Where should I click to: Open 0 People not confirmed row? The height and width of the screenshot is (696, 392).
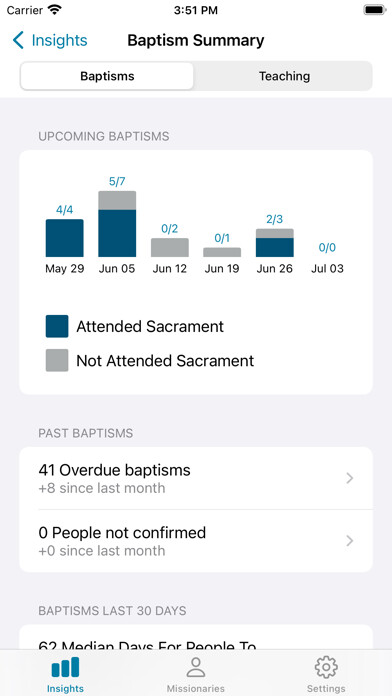click(196, 541)
